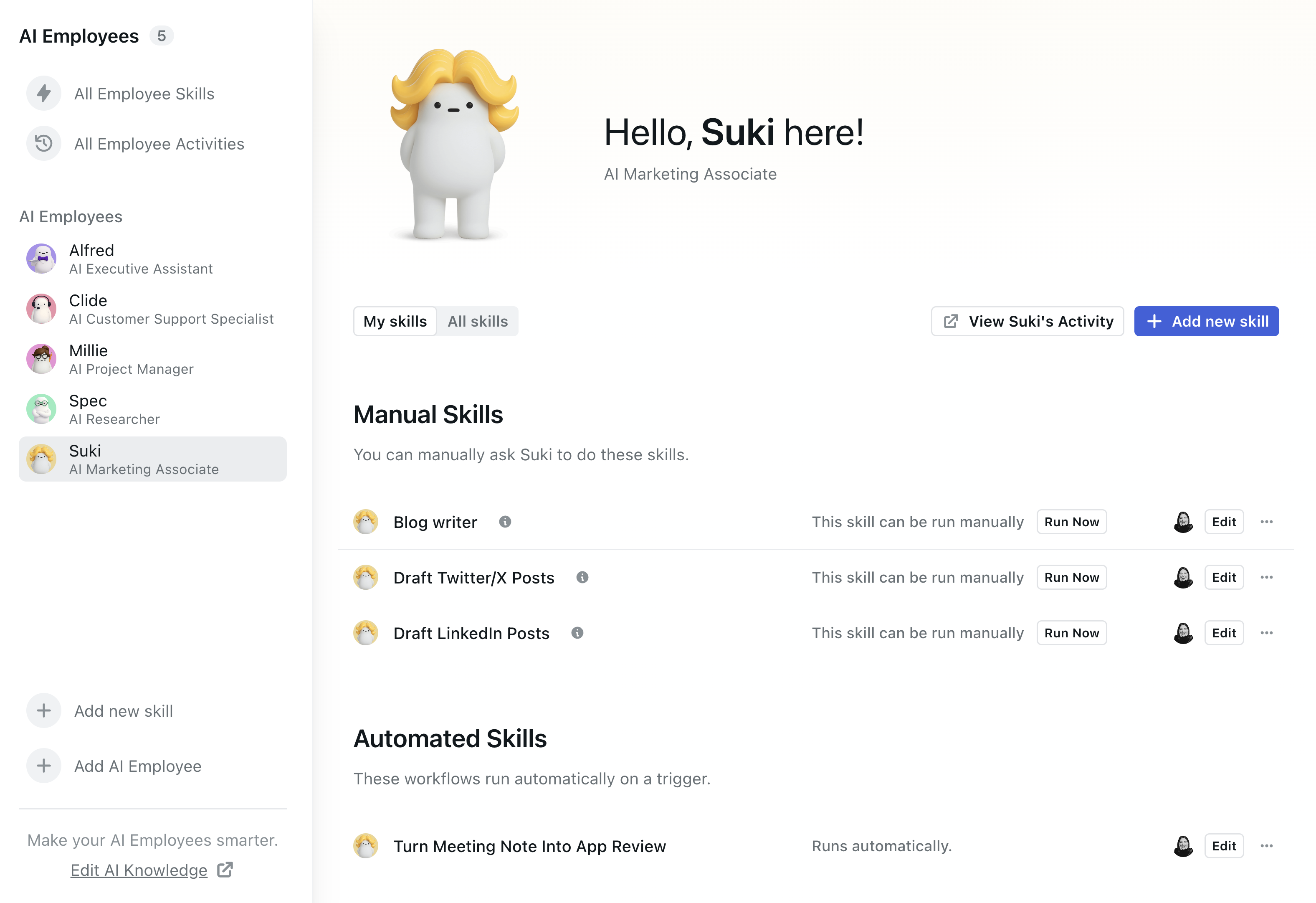This screenshot has width=1316, height=903.
Task: Click info icon next to Draft LinkedIn Posts
Action: tap(577, 633)
